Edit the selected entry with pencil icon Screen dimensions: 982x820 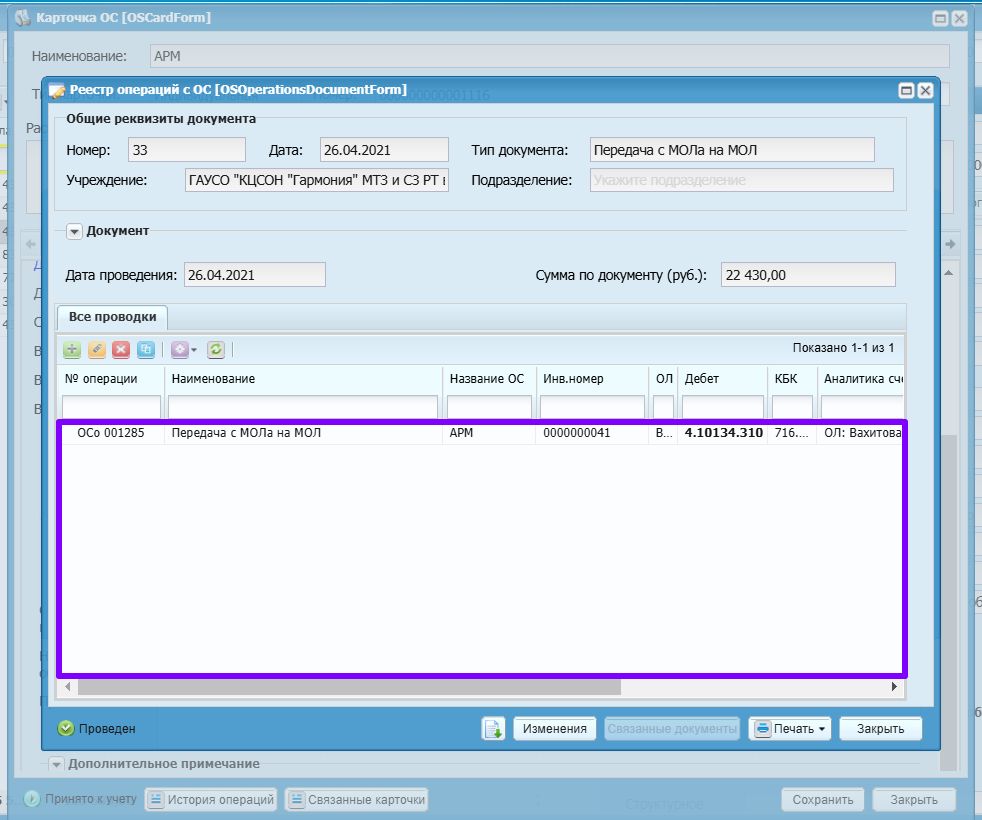[96, 350]
